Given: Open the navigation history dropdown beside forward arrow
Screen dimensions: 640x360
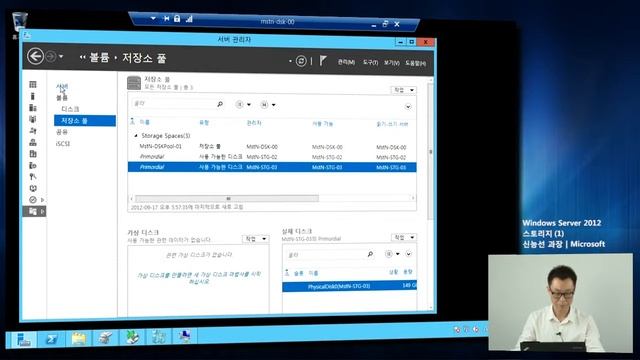Looking at the screenshot, I should pyautogui.click(x=61, y=56).
